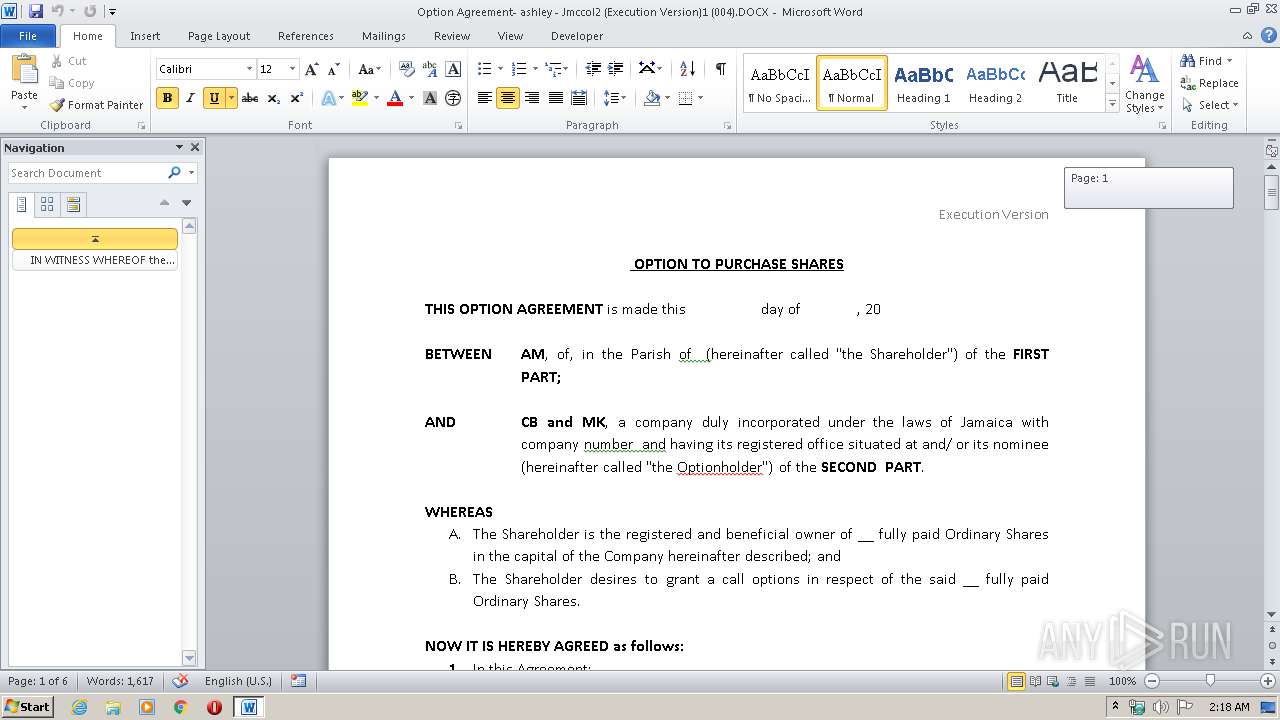
Task: Open Paragraph dialog launcher
Action: point(731,126)
